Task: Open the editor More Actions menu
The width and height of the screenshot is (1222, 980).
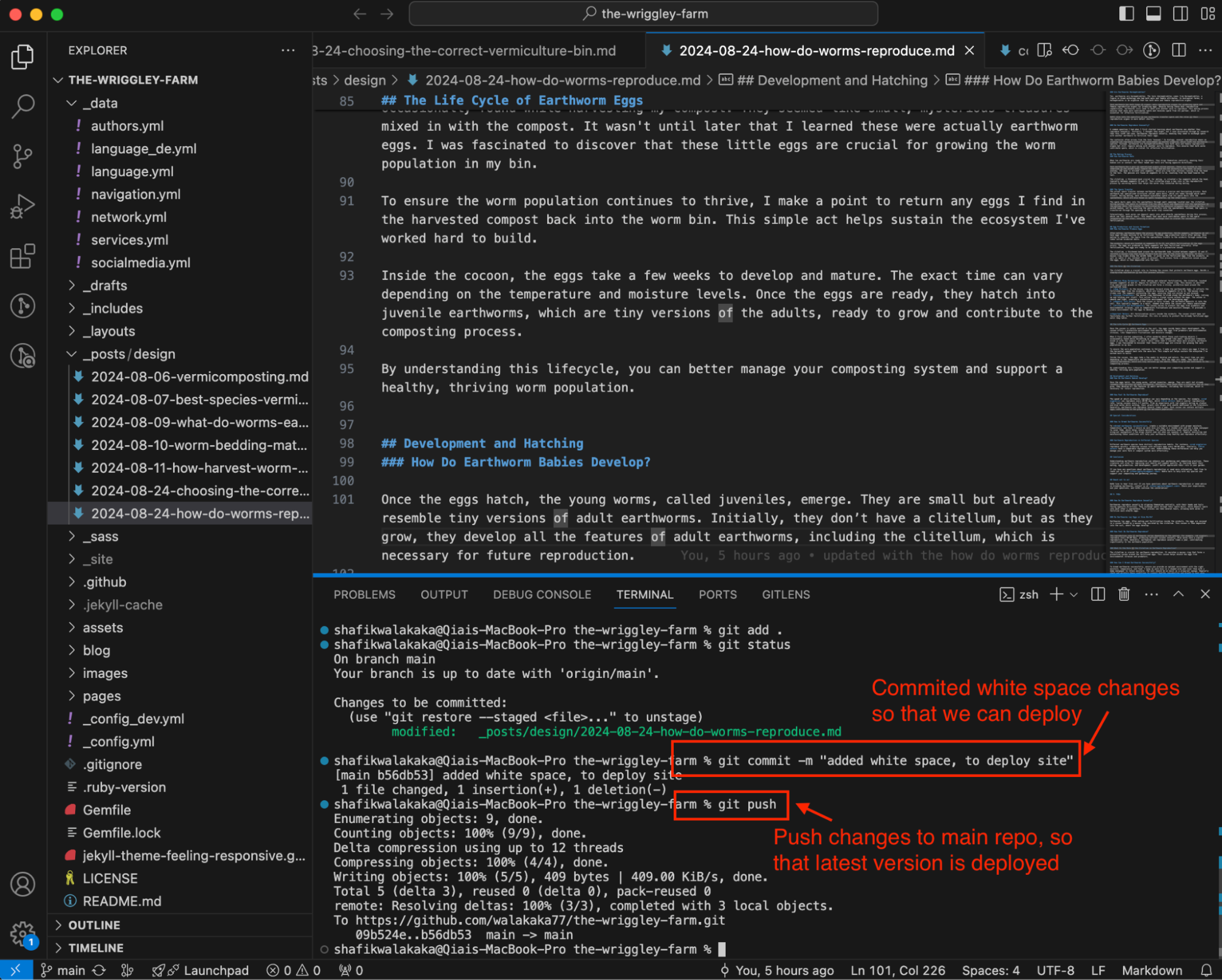Action: tap(1205, 50)
